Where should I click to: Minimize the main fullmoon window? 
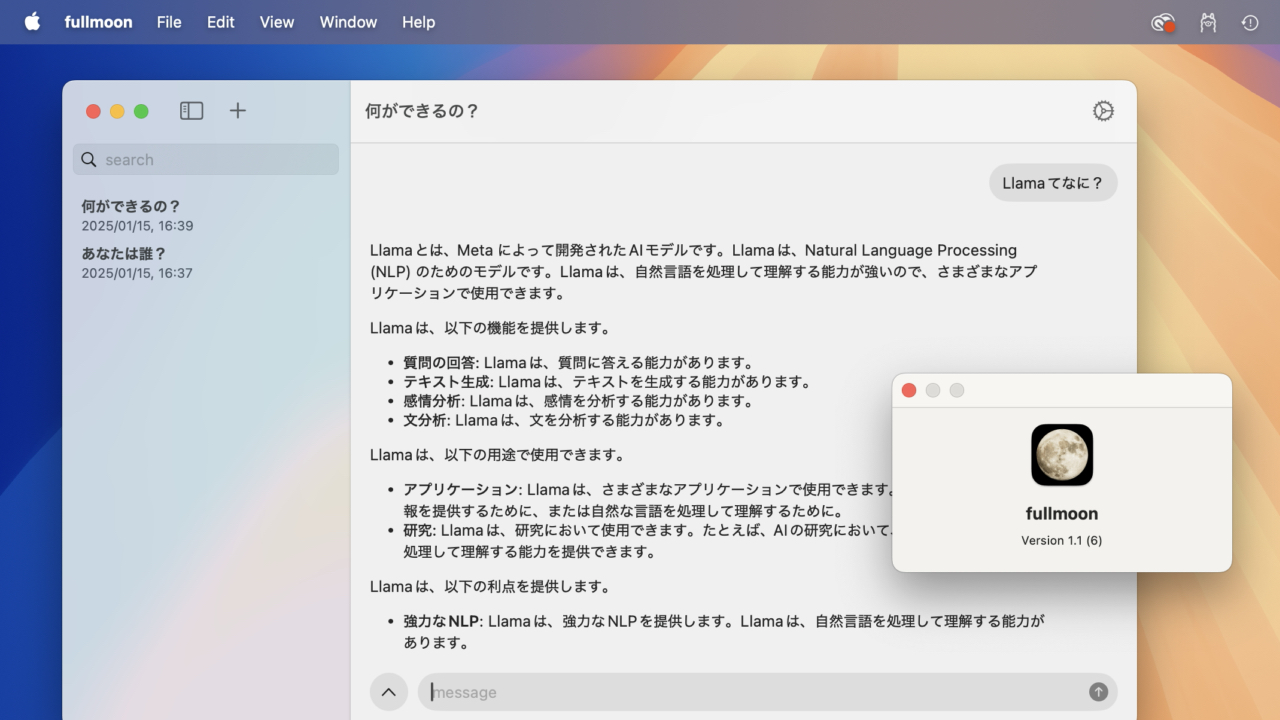pos(117,111)
